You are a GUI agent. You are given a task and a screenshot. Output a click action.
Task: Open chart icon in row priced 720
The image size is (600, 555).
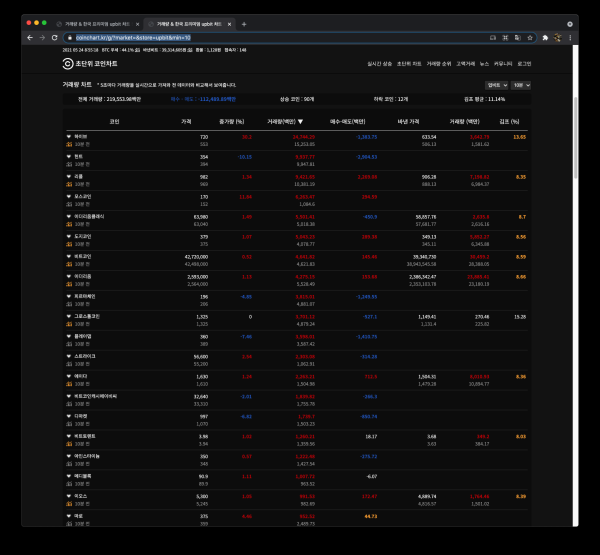[69, 144]
